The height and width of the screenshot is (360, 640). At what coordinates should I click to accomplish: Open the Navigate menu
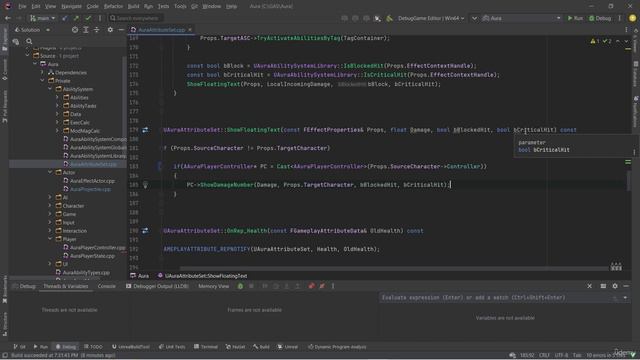tap(71, 6)
